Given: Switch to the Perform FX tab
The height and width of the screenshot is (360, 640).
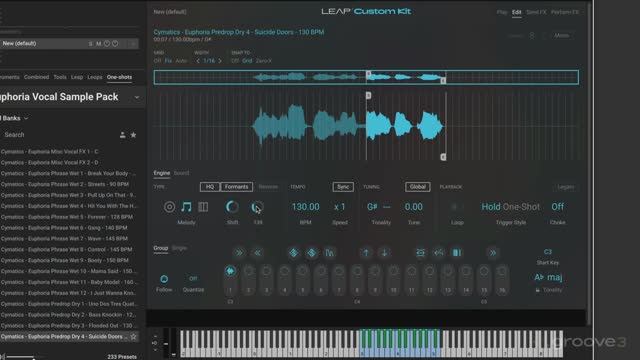Looking at the screenshot, I should pyautogui.click(x=564, y=12).
